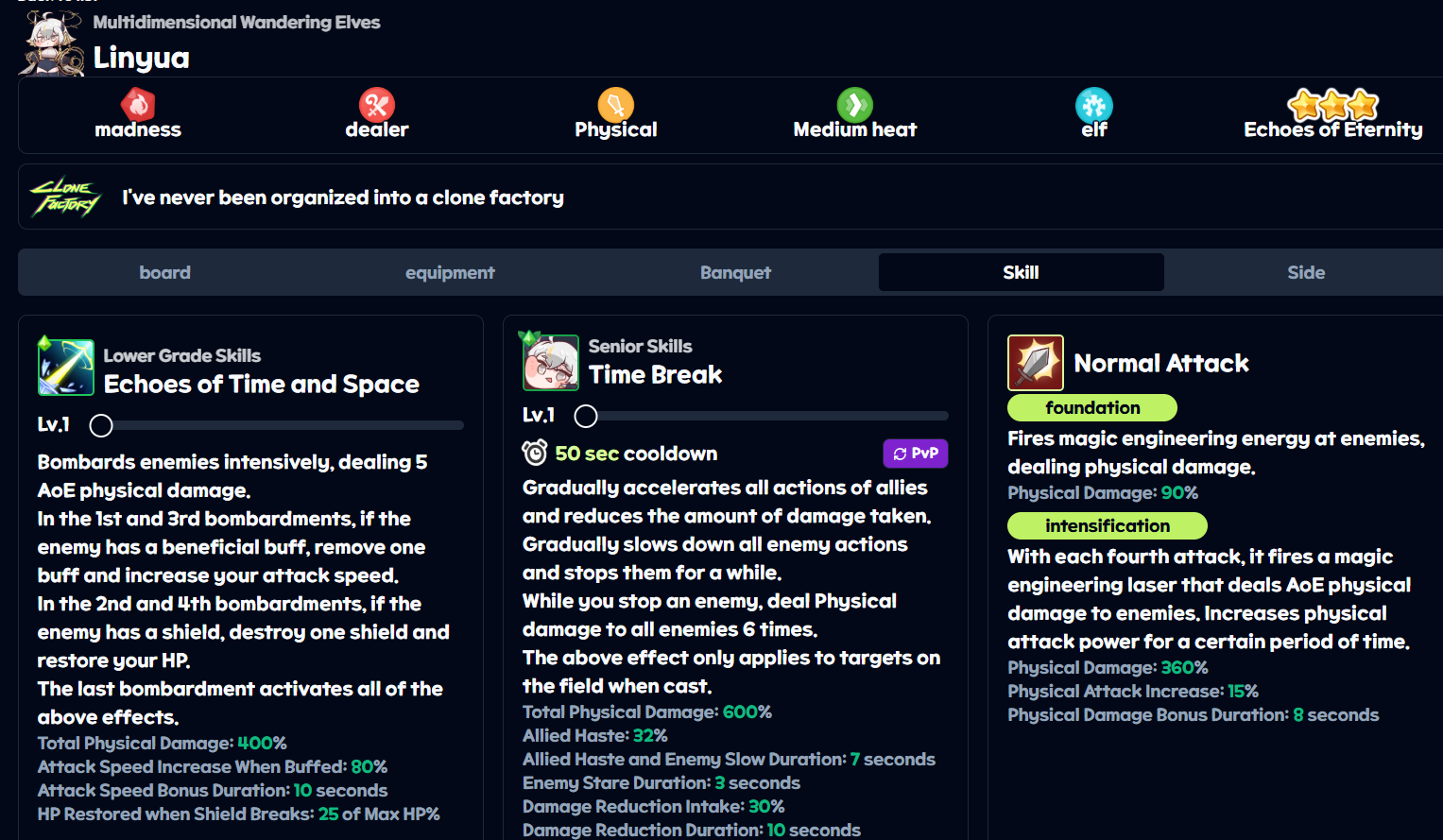Click the Clone Factory logo
This screenshot has width=1443, height=840.
tap(65, 197)
